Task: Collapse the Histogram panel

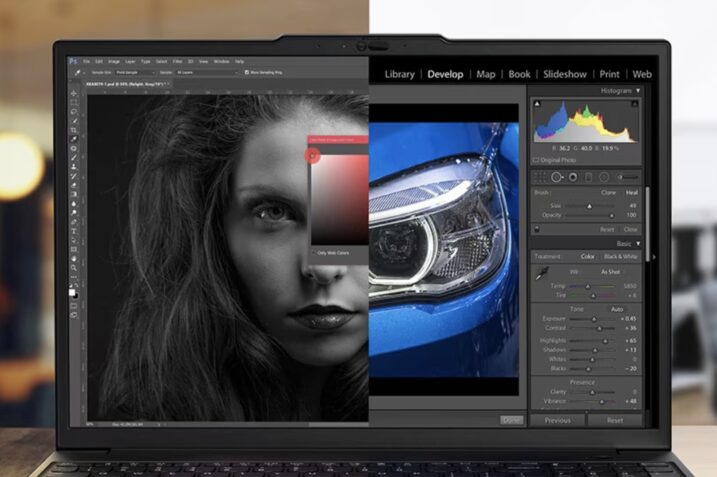Action: 638,91
